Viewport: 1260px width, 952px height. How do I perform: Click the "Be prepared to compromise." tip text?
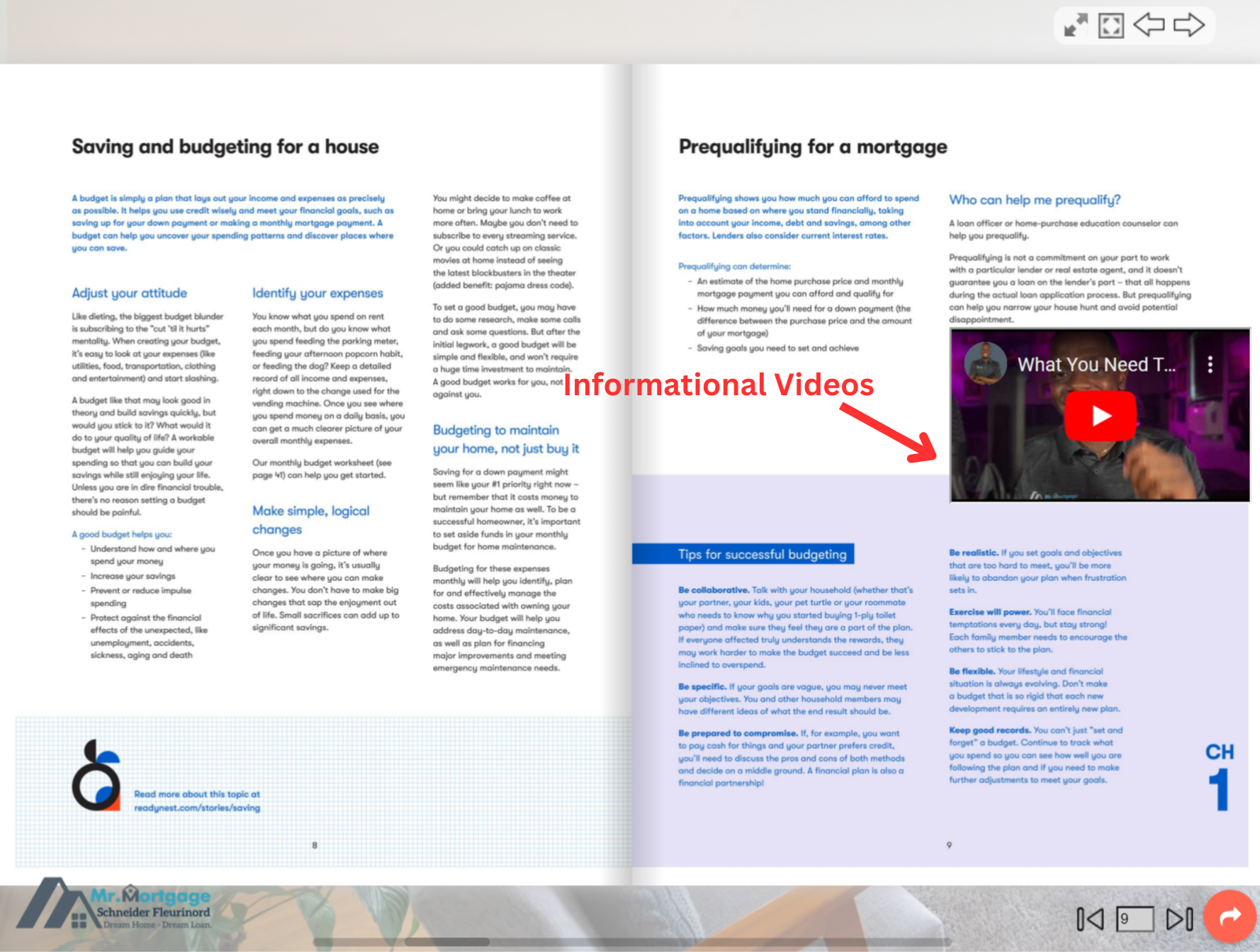[738, 733]
